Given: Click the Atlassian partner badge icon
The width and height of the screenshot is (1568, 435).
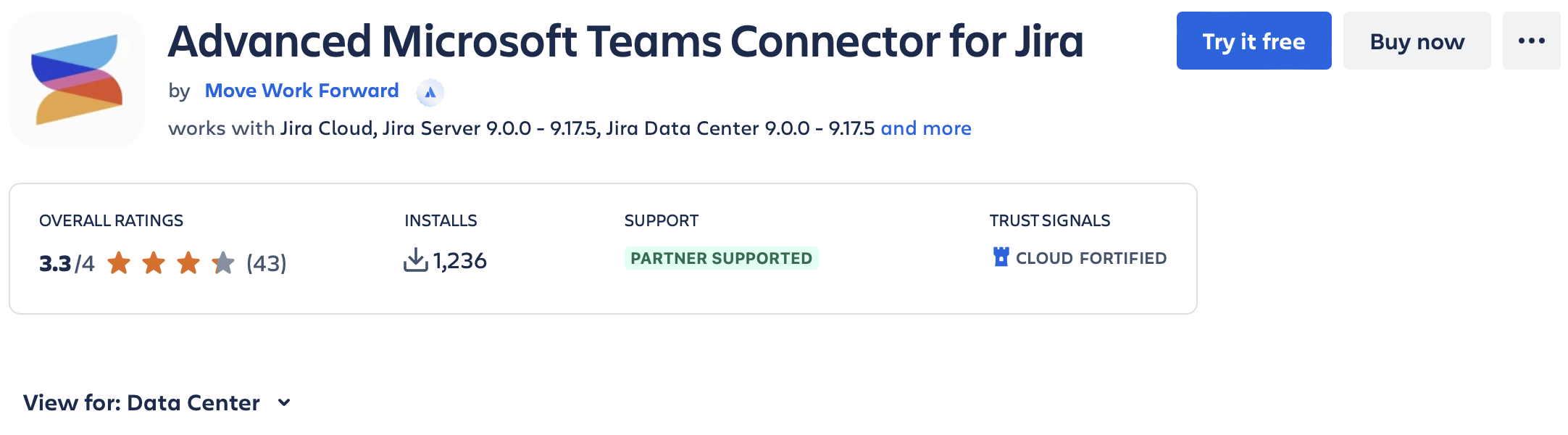Looking at the screenshot, I should tap(430, 92).
